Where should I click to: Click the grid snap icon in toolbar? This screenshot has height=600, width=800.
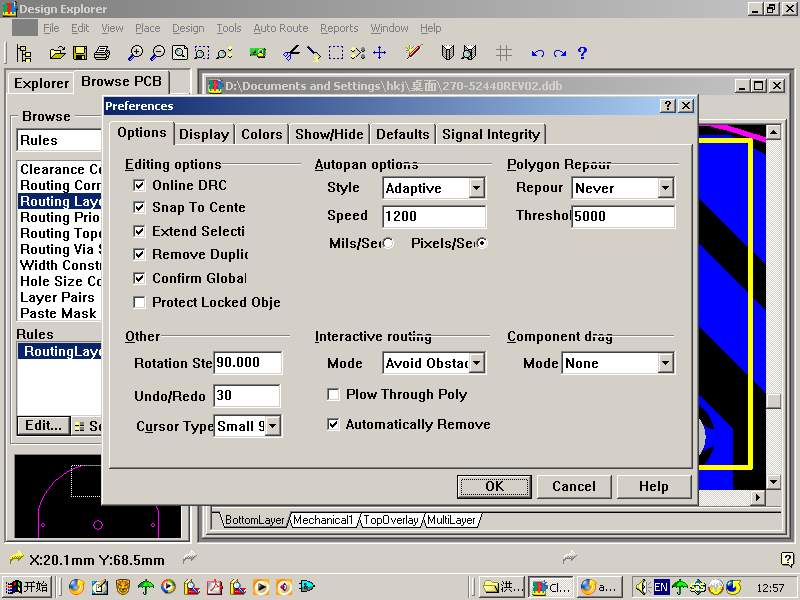[x=504, y=53]
